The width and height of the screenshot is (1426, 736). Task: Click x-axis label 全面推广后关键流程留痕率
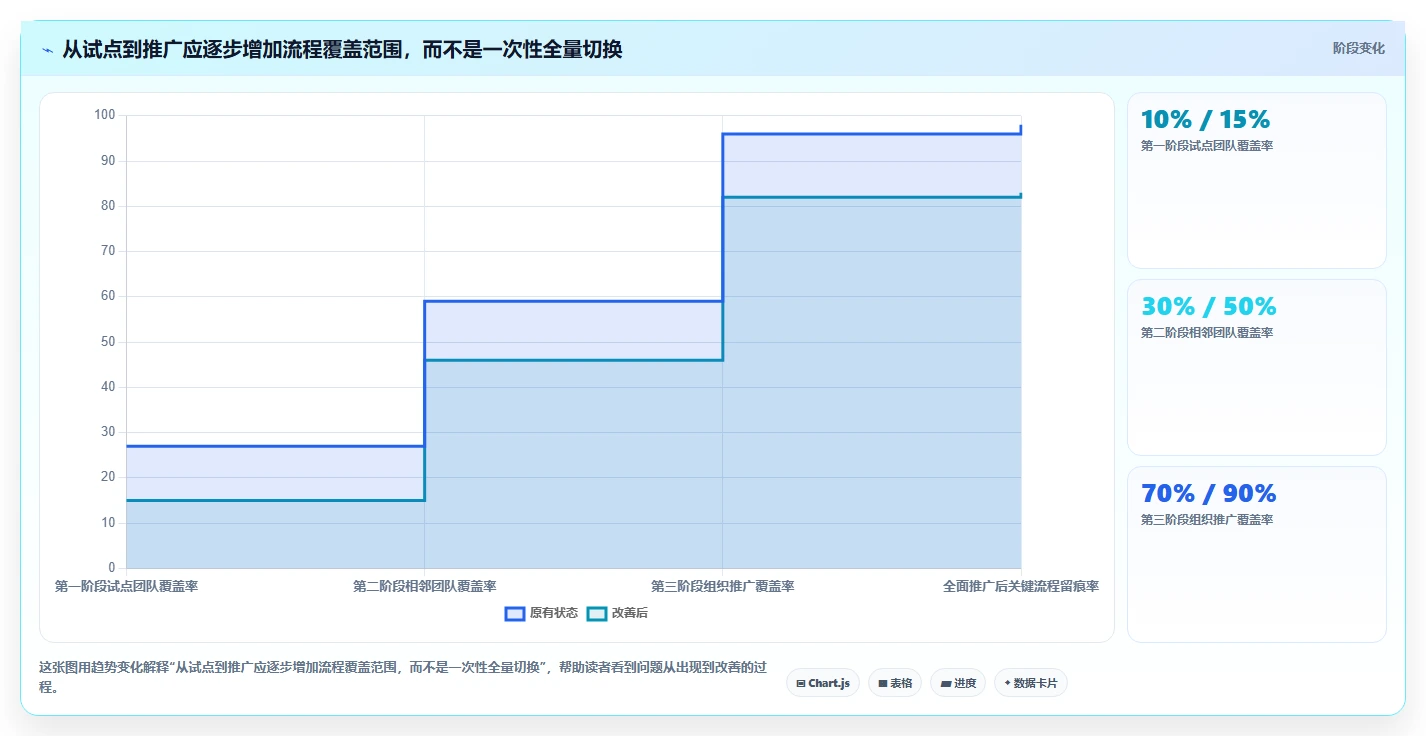(1020, 586)
